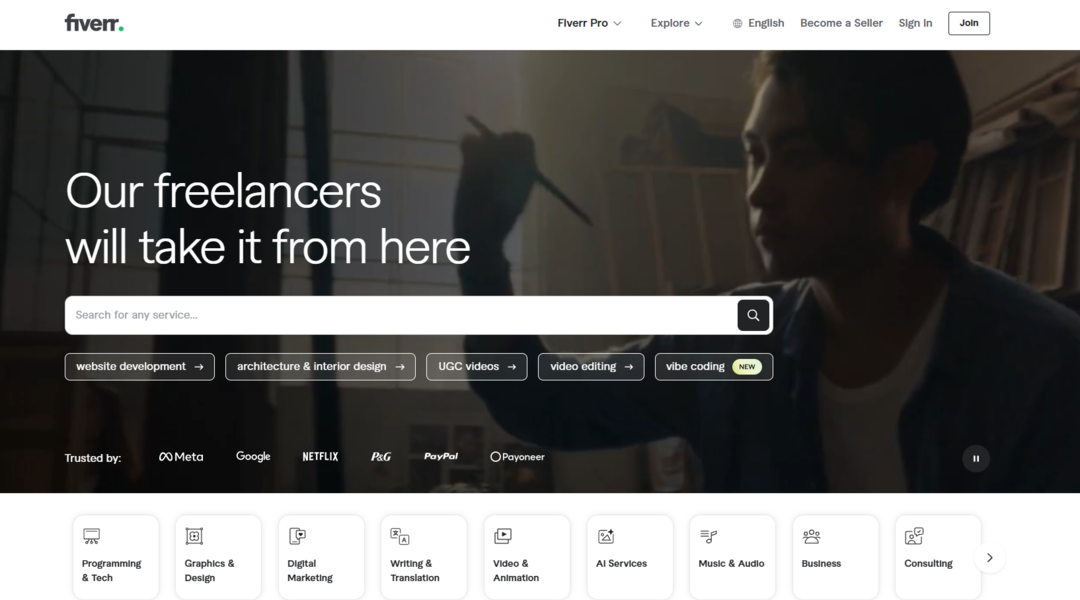Screen dimensions: 1080x600
Task: Pause the hero background video
Action: [976, 458]
